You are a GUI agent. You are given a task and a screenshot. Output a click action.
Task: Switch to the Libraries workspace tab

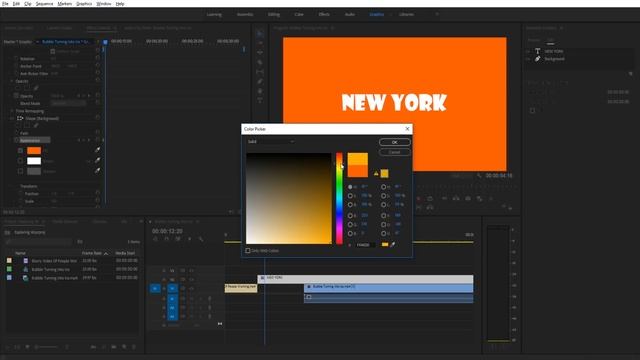point(406,14)
